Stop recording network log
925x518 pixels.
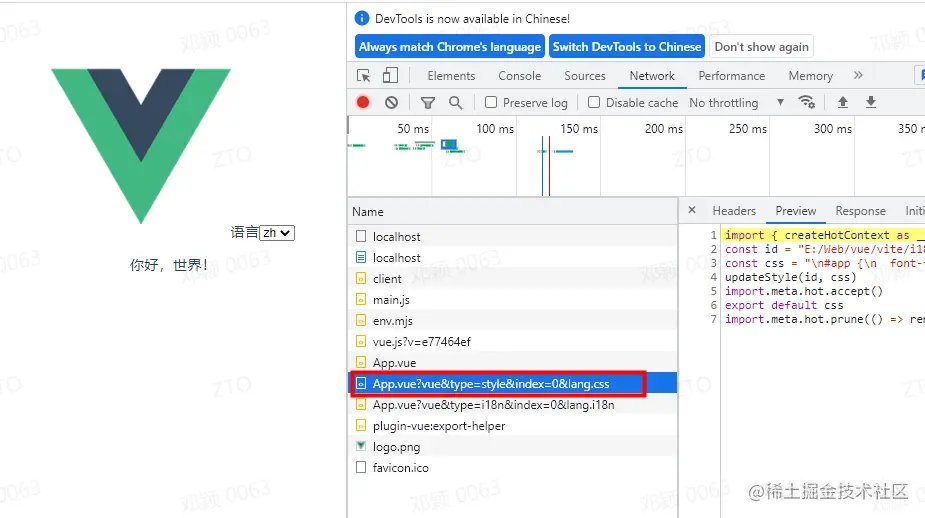[x=363, y=102]
